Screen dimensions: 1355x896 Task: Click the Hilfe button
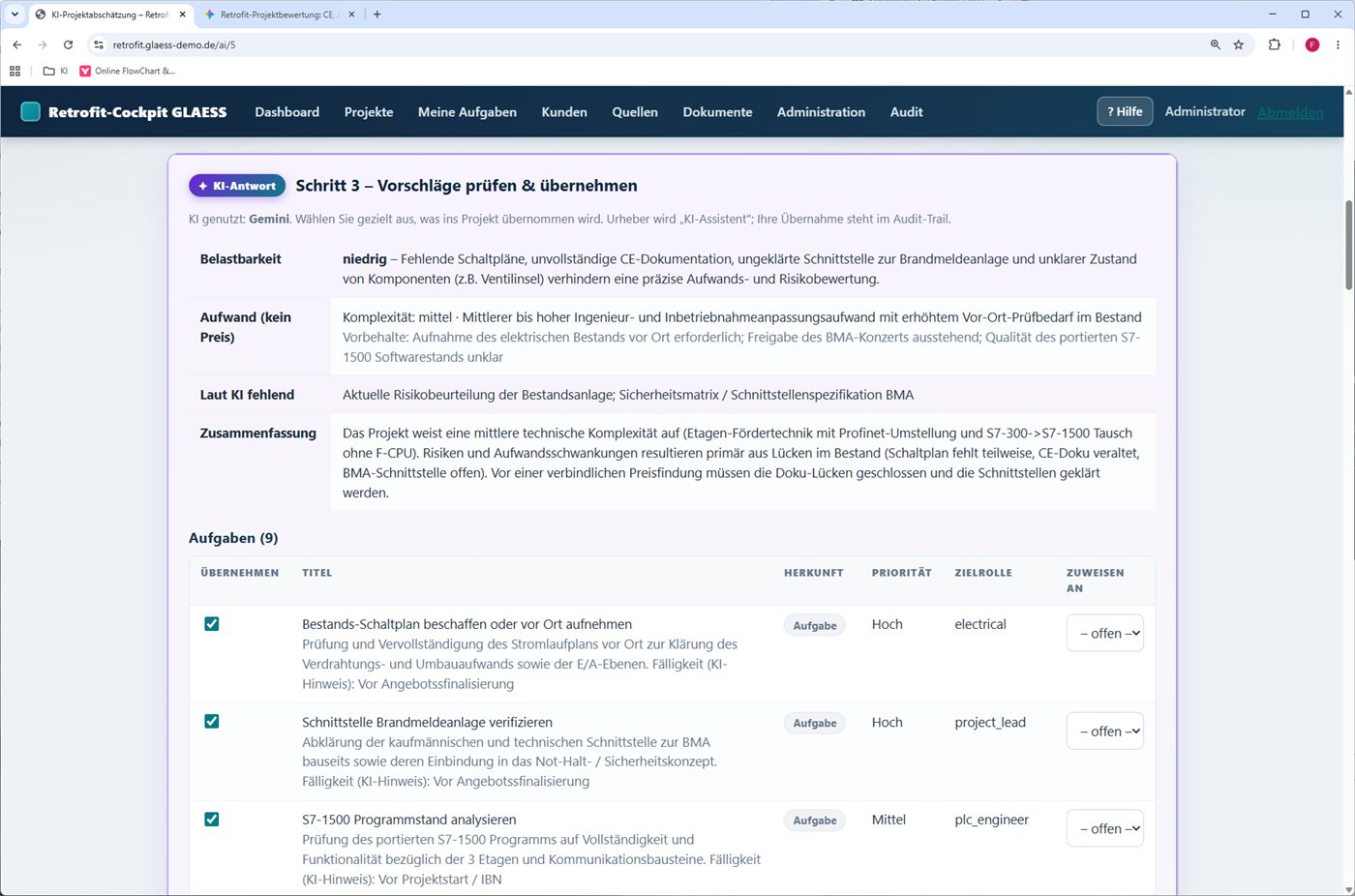click(1125, 111)
